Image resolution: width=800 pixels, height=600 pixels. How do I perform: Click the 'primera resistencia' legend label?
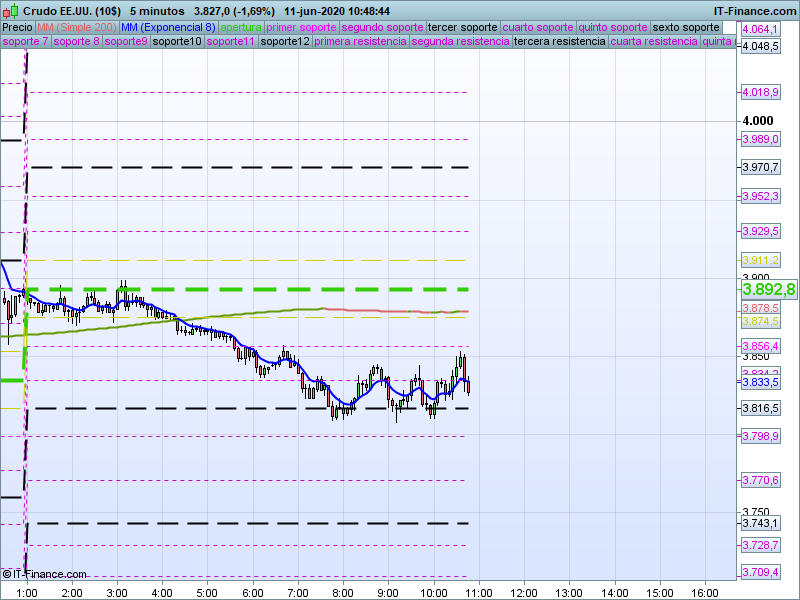[360, 42]
